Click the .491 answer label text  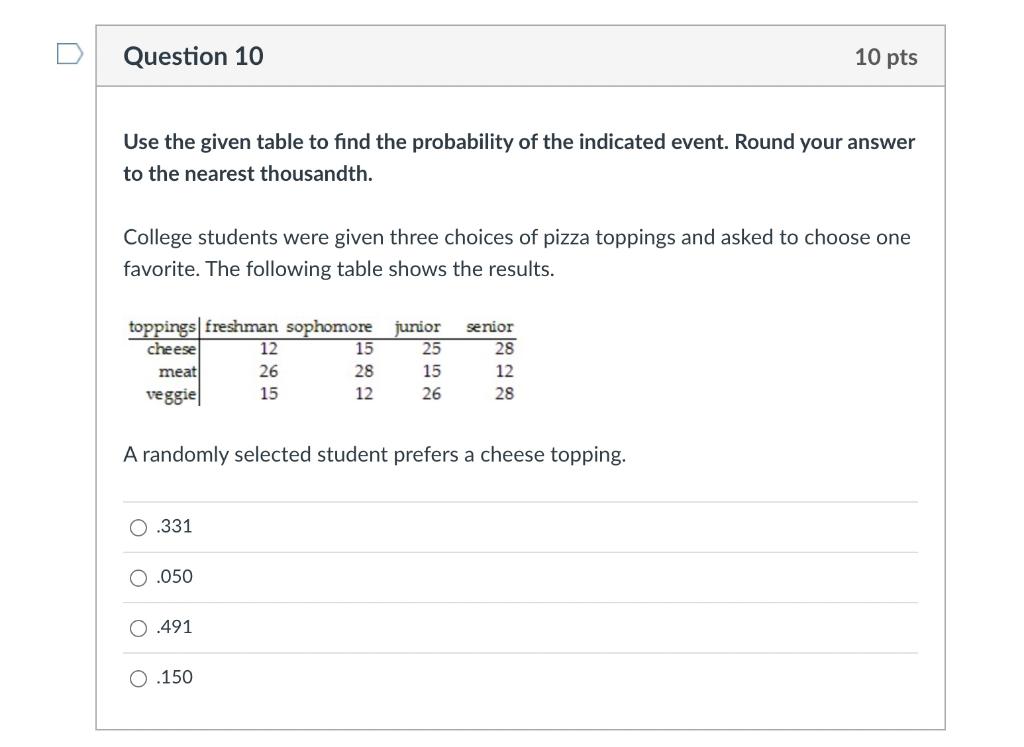175,627
